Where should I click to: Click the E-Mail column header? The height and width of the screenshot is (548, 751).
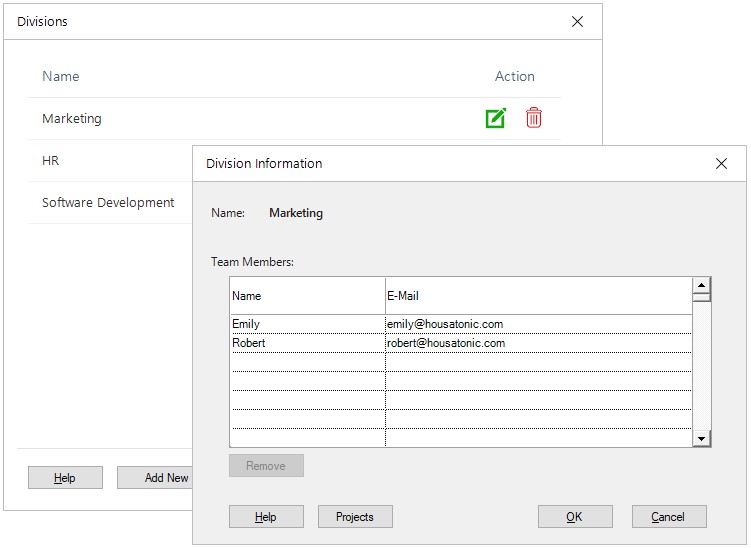539,296
